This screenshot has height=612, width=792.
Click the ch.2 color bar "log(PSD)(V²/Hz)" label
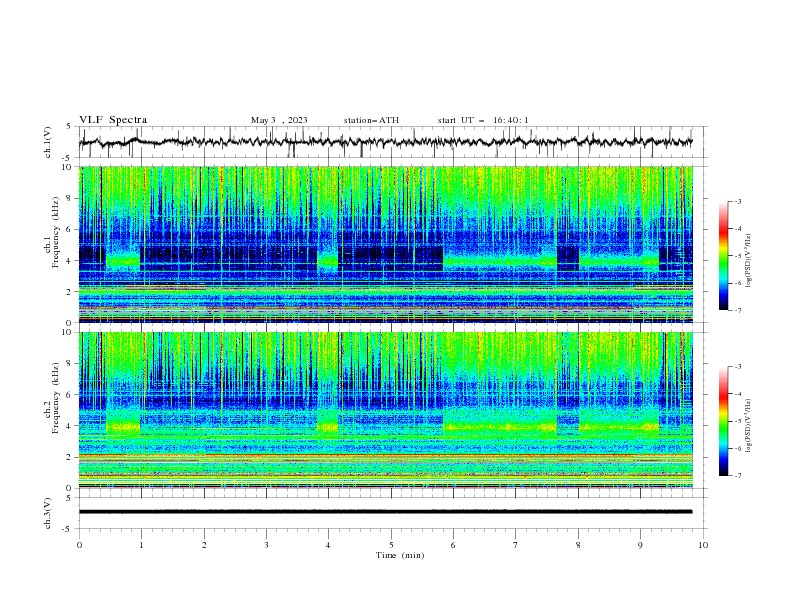pyautogui.click(x=748, y=425)
